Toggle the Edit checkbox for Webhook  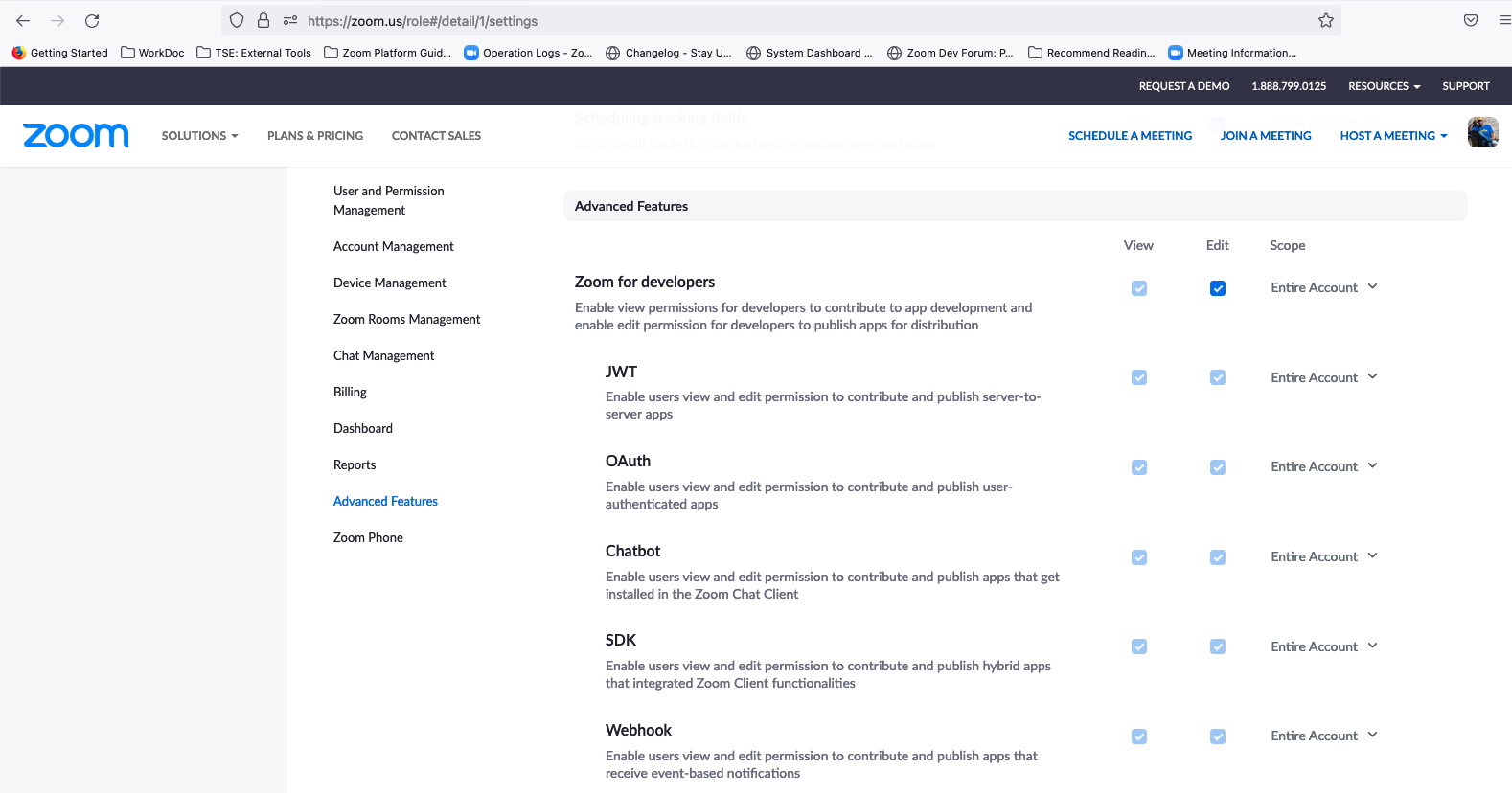coord(1218,736)
